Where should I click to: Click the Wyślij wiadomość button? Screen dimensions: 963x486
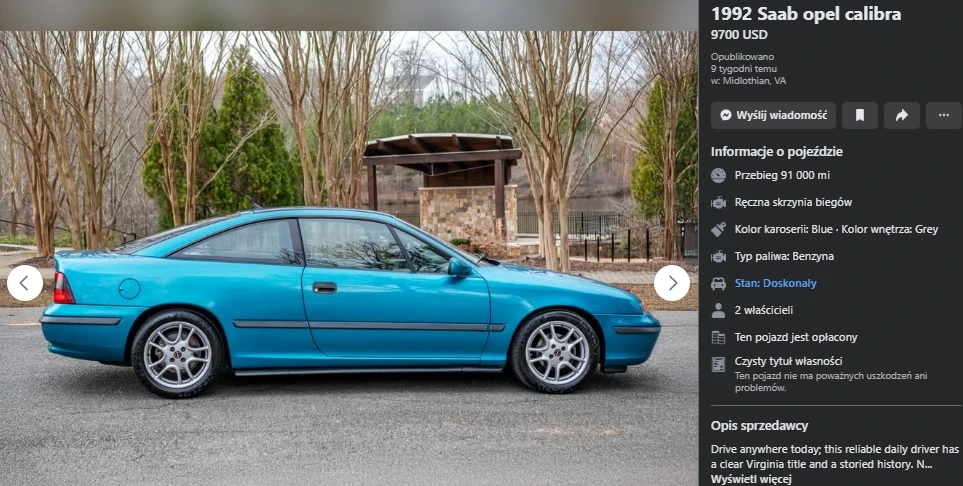(773, 116)
